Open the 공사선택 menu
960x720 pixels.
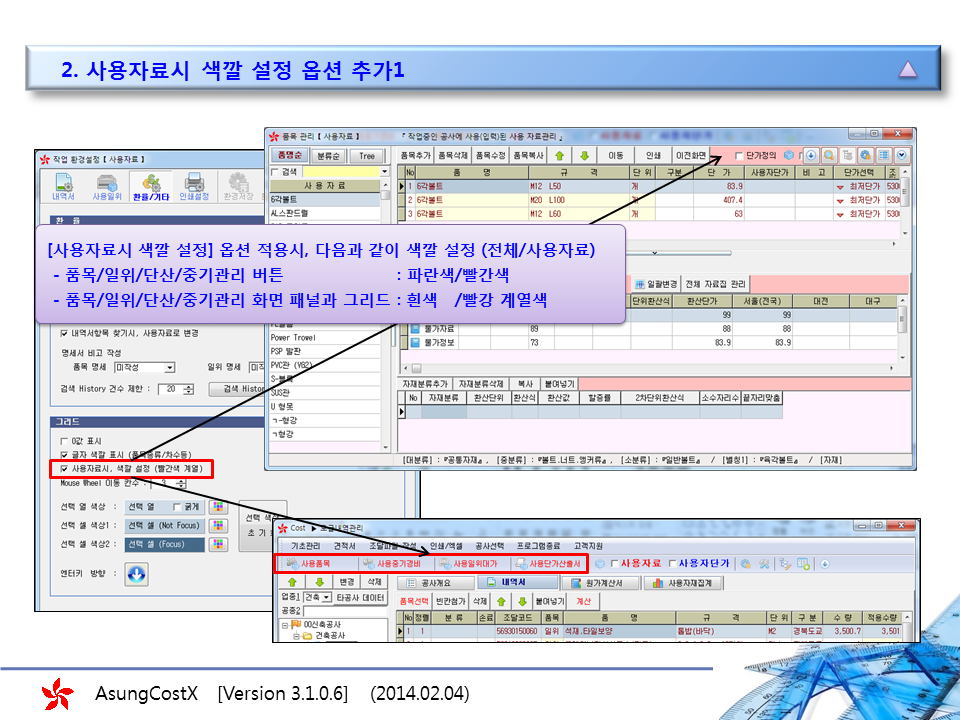(489, 546)
